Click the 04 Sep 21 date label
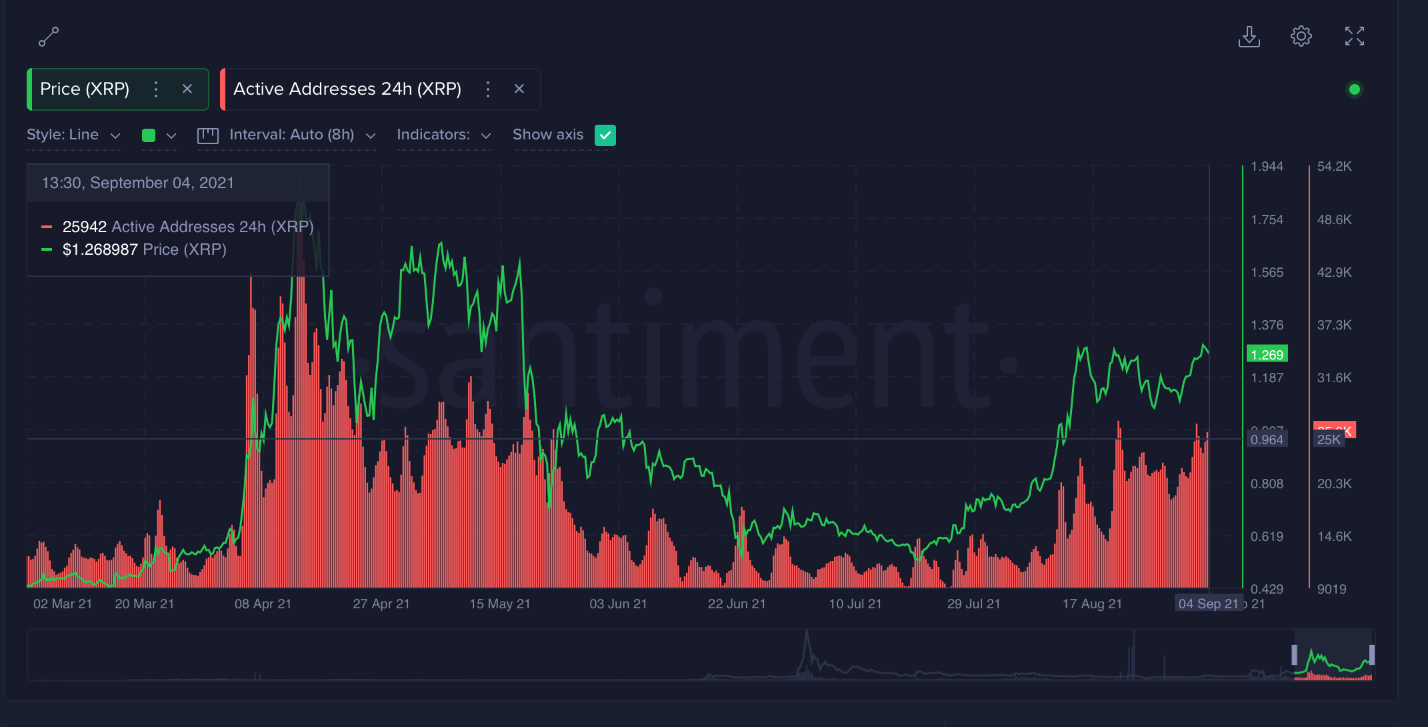Screen dimensions: 1428x727 click(x=1209, y=603)
